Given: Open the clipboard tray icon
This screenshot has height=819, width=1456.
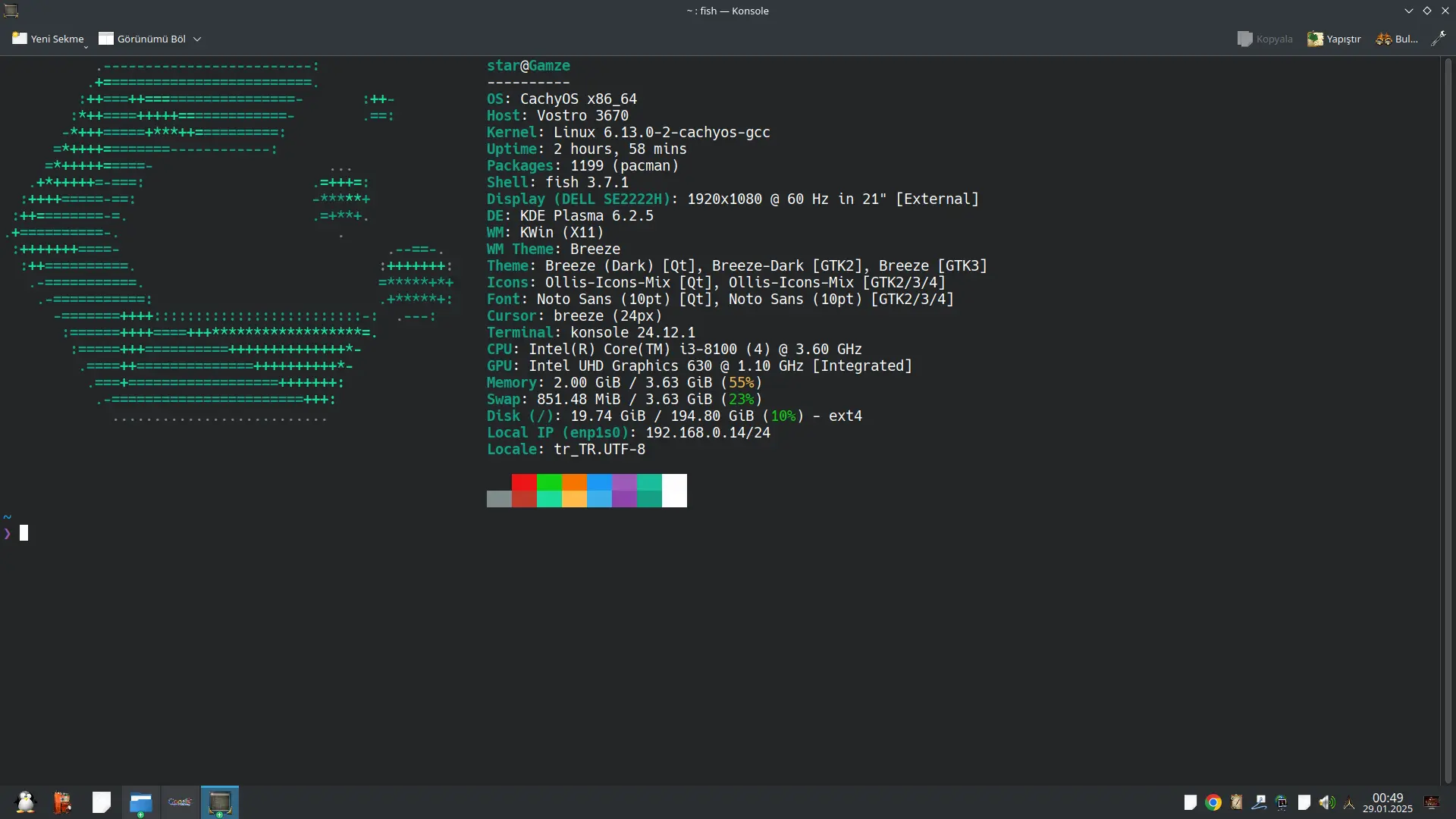Looking at the screenshot, I should tap(1236, 802).
